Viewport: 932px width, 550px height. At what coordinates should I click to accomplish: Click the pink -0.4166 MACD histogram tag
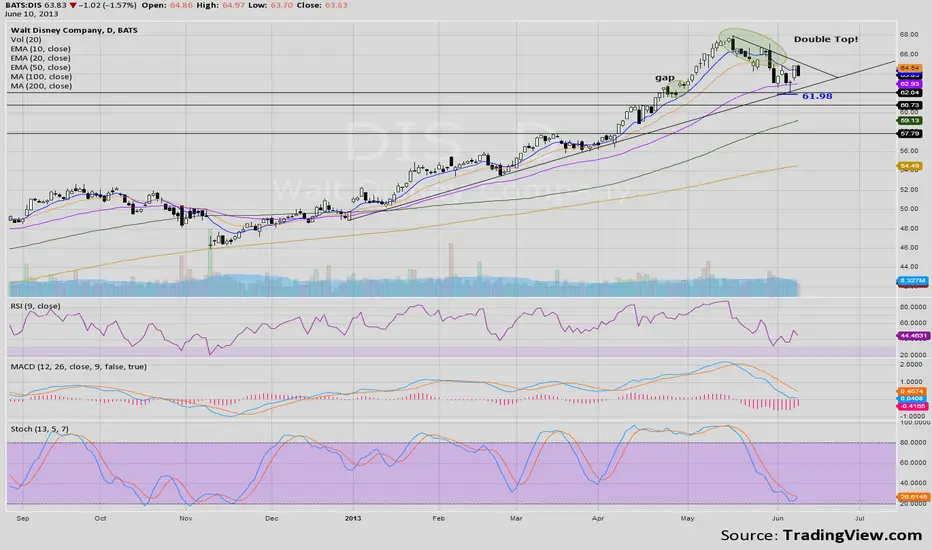pos(912,406)
